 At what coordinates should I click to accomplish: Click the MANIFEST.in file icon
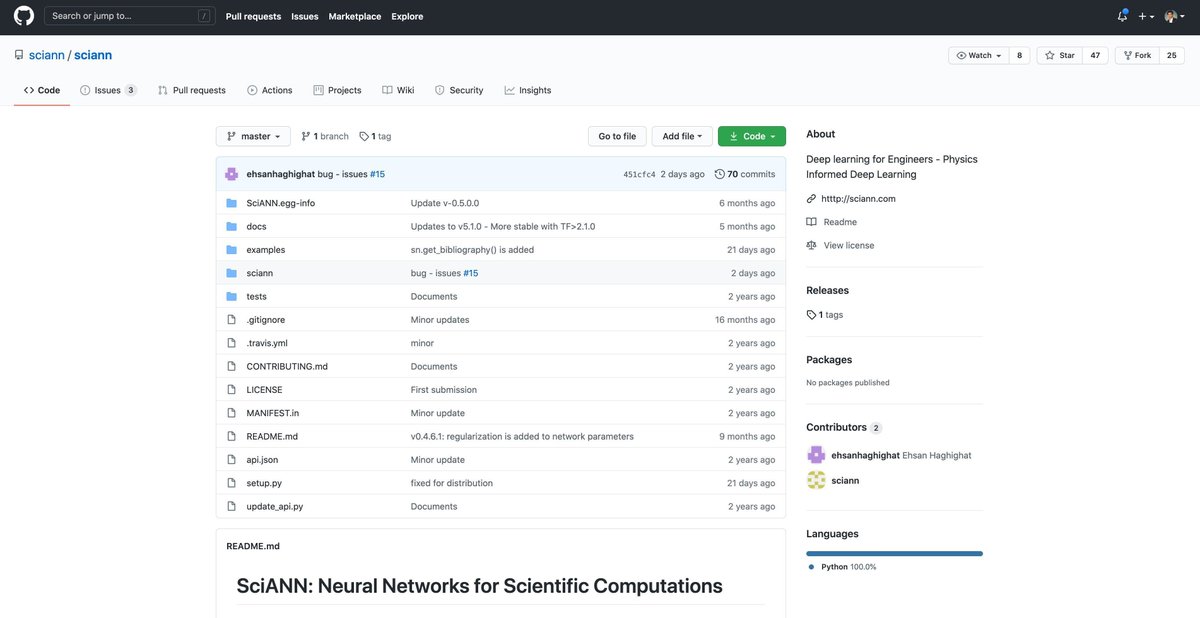click(x=231, y=413)
